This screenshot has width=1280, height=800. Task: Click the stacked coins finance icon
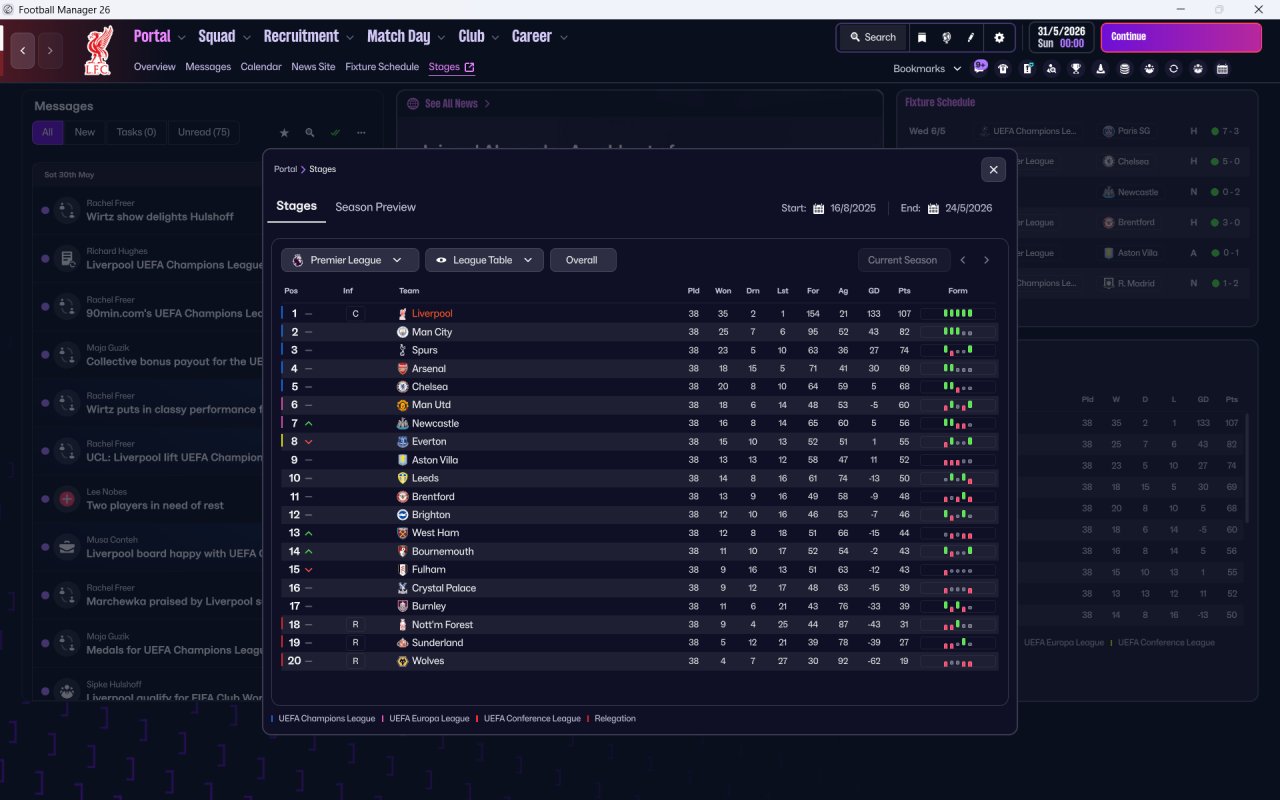click(x=1125, y=69)
